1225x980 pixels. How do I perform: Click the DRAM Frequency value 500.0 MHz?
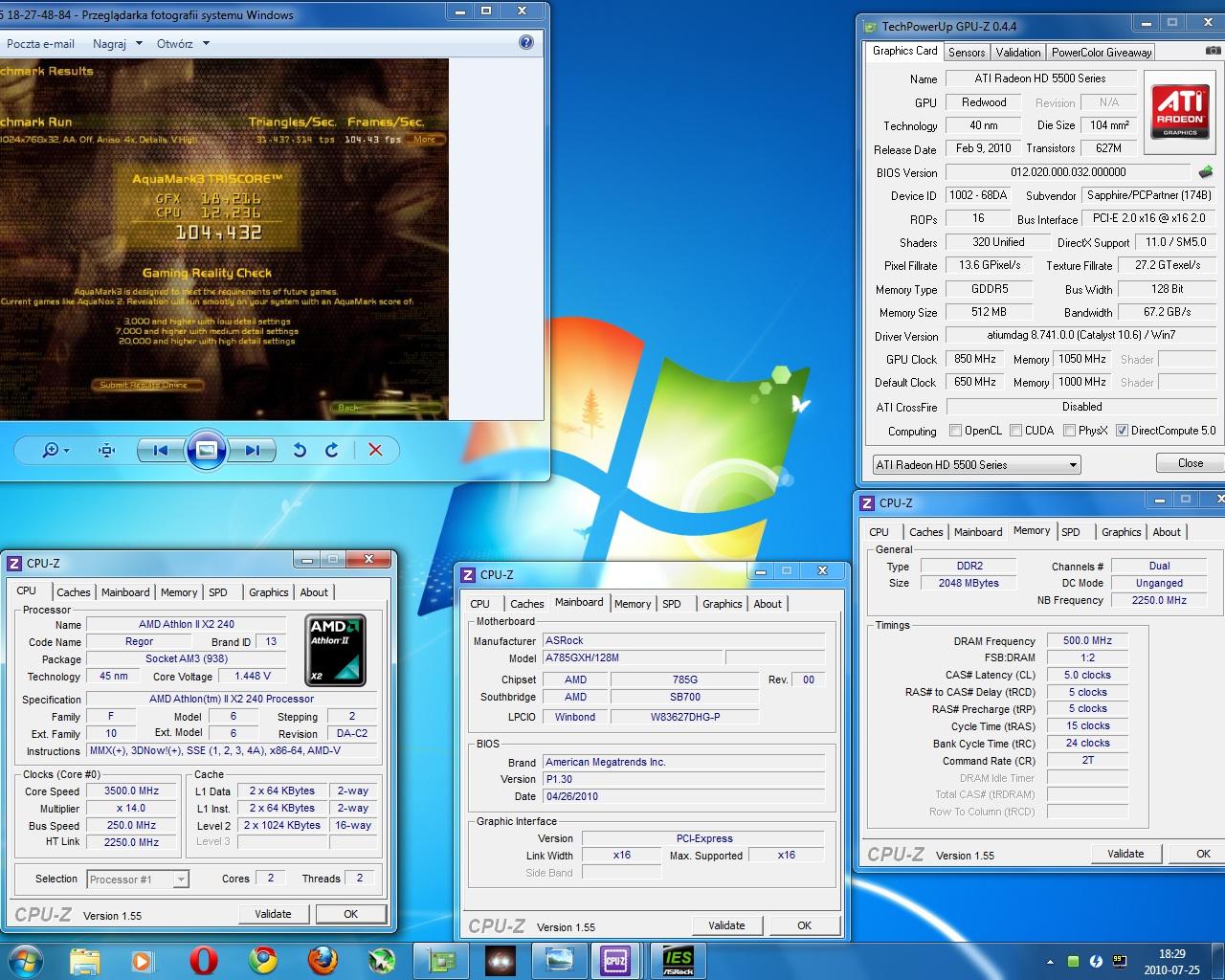click(x=1087, y=641)
